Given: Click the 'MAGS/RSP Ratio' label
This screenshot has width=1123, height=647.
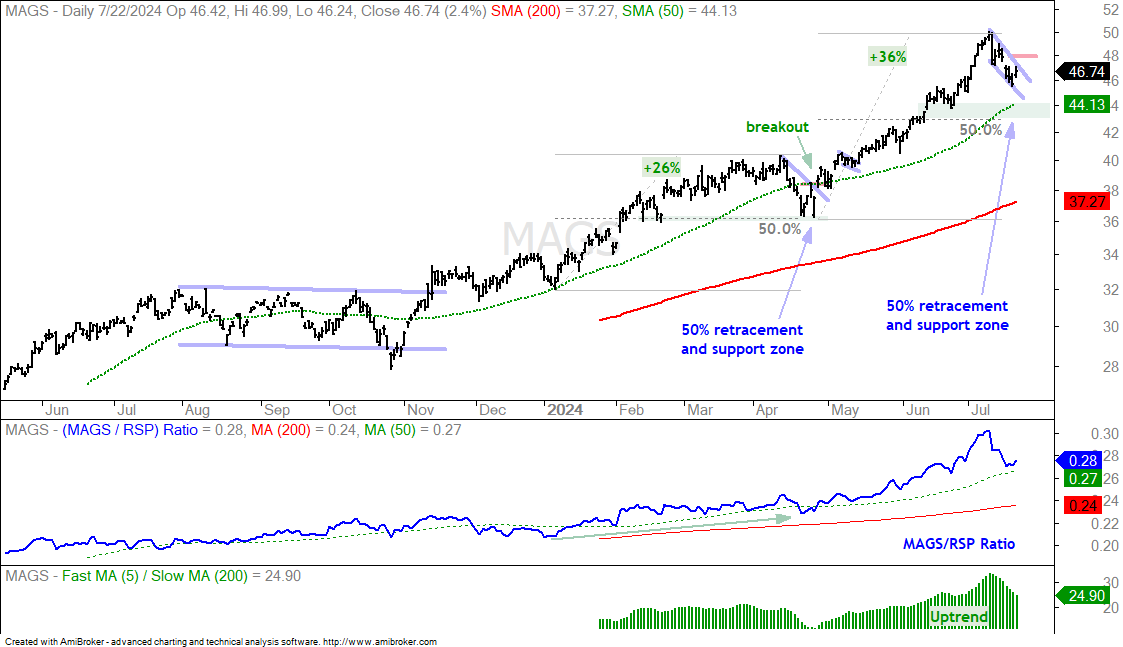Looking at the screenshot, I should coord(959,544).
